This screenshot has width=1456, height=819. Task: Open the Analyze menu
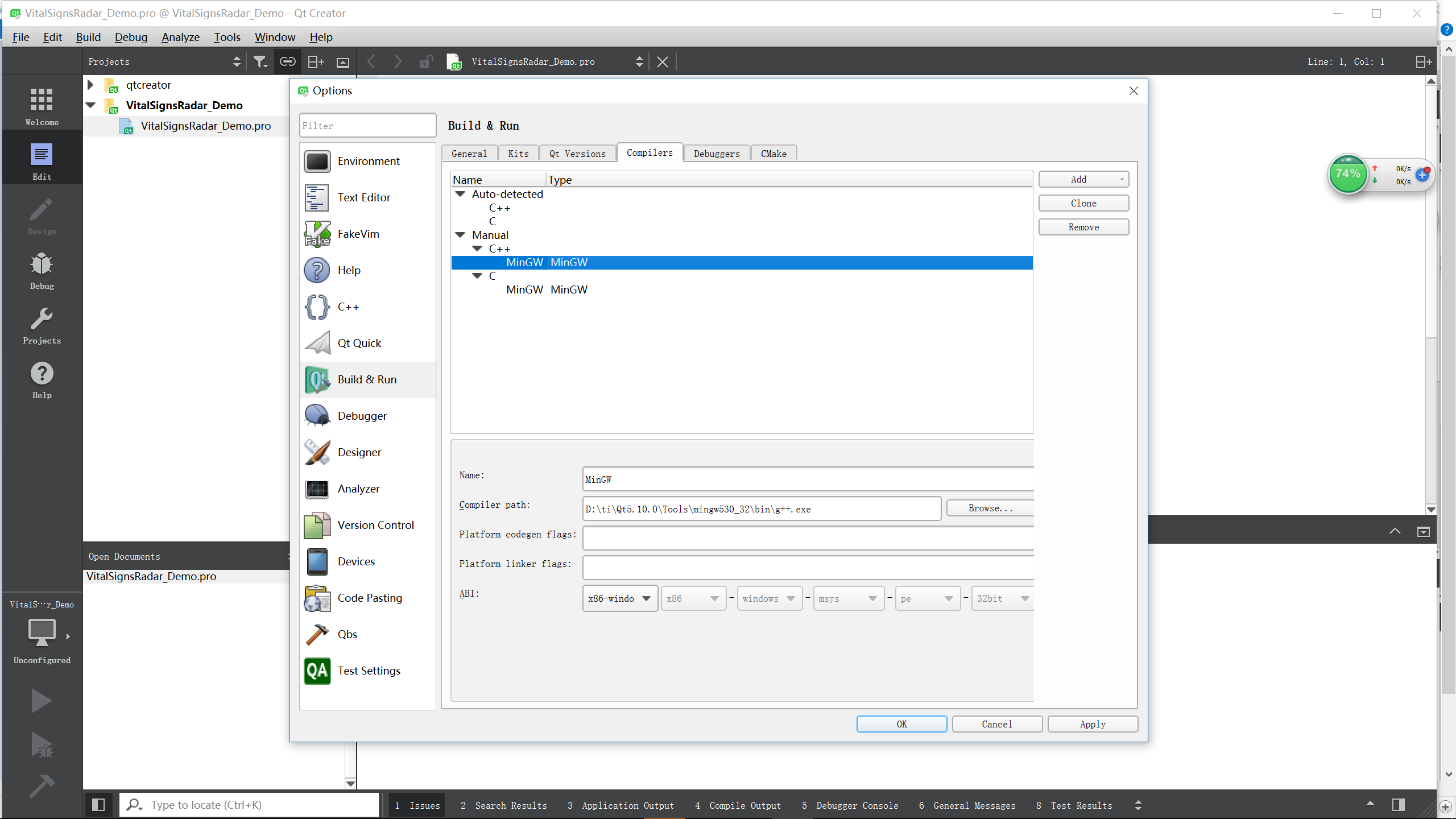coord(180,37)
